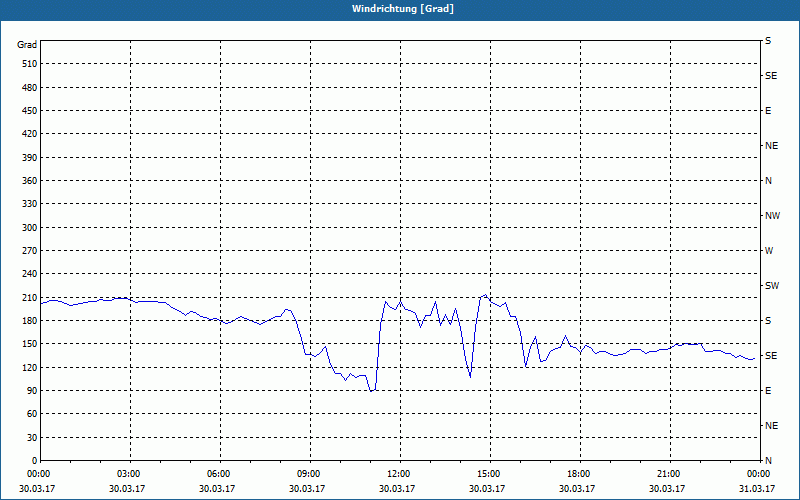Click the 09:00 time label

(310, 474)
